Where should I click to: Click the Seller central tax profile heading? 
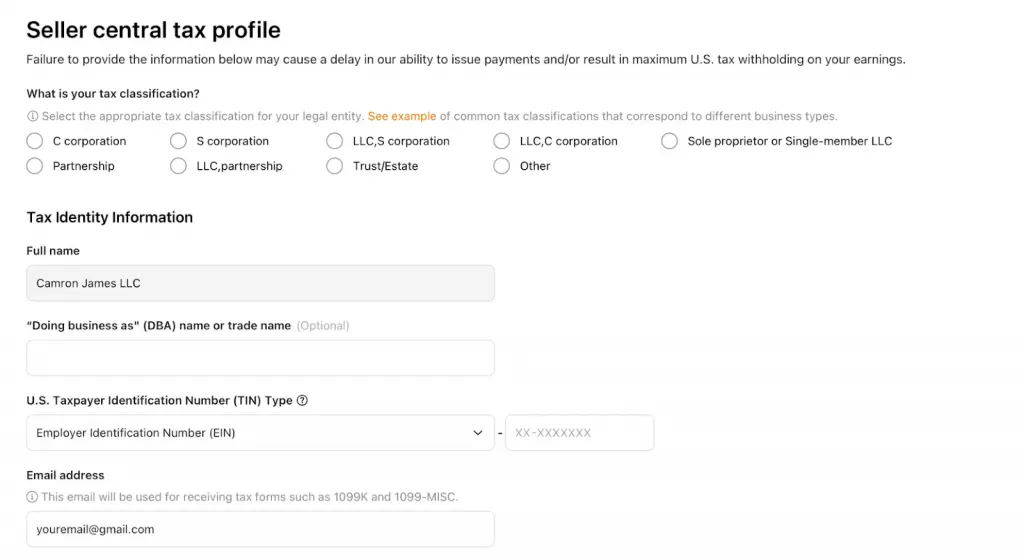tap(153, 30)
